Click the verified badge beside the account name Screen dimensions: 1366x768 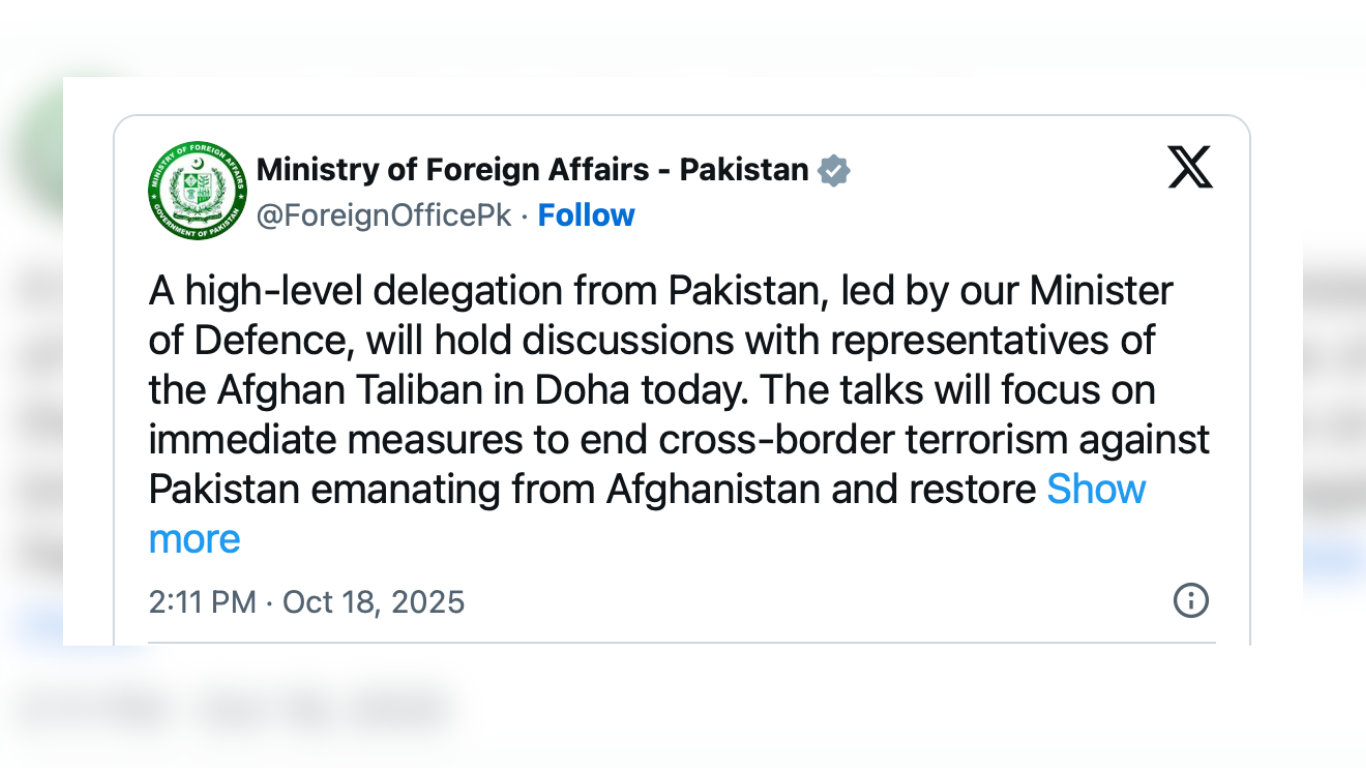click(834, 171)
